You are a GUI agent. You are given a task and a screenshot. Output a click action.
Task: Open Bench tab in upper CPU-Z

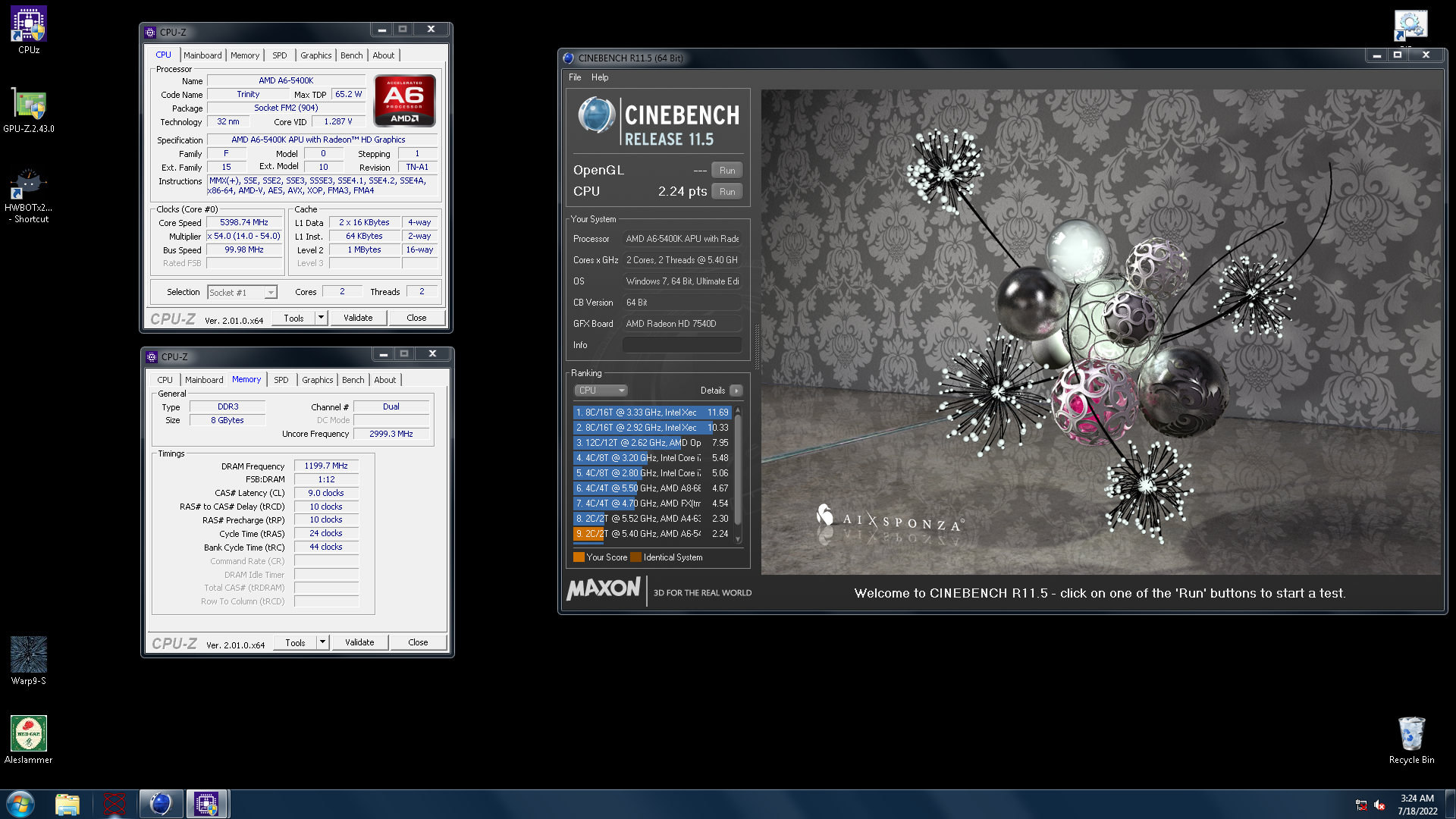(x=351, y=55)
